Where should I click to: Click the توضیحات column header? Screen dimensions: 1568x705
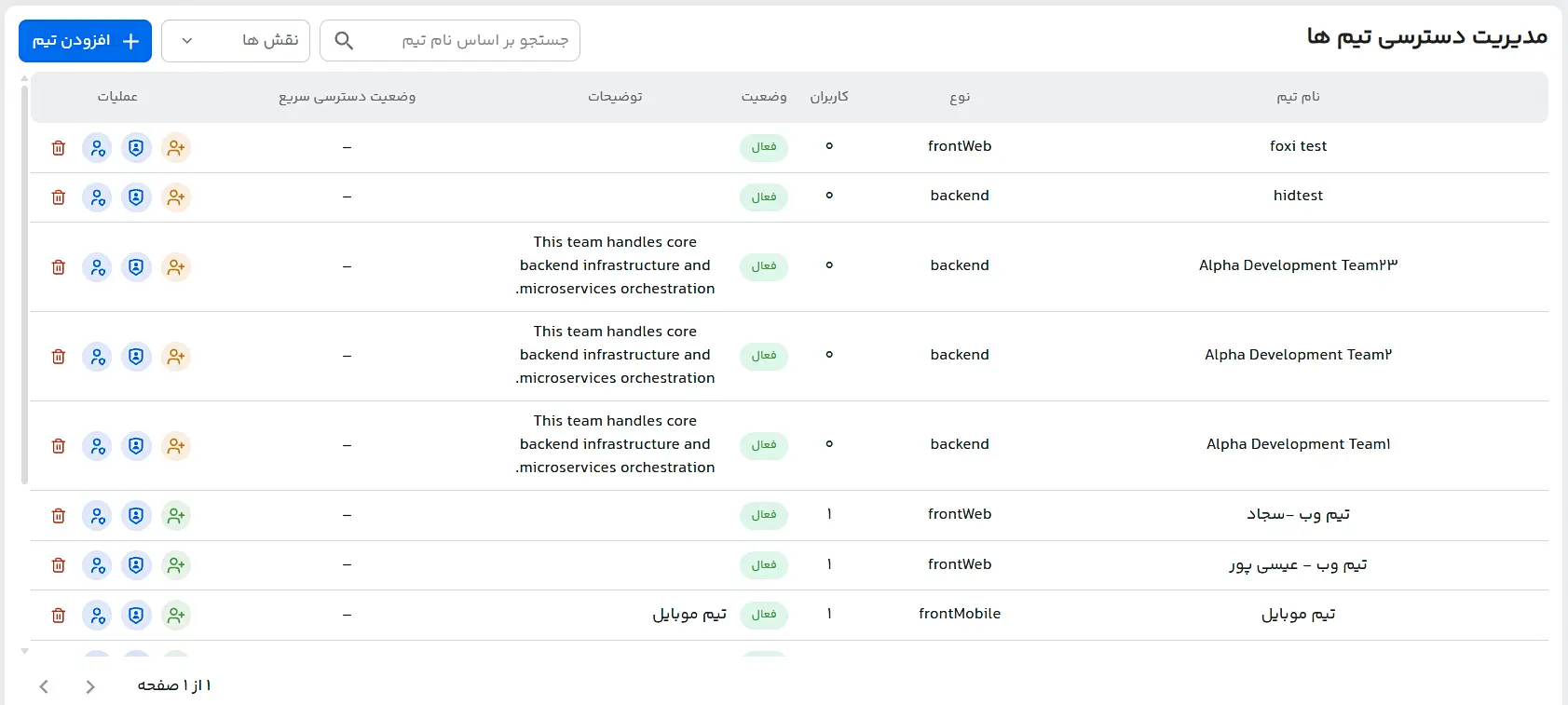click(615, 97)
